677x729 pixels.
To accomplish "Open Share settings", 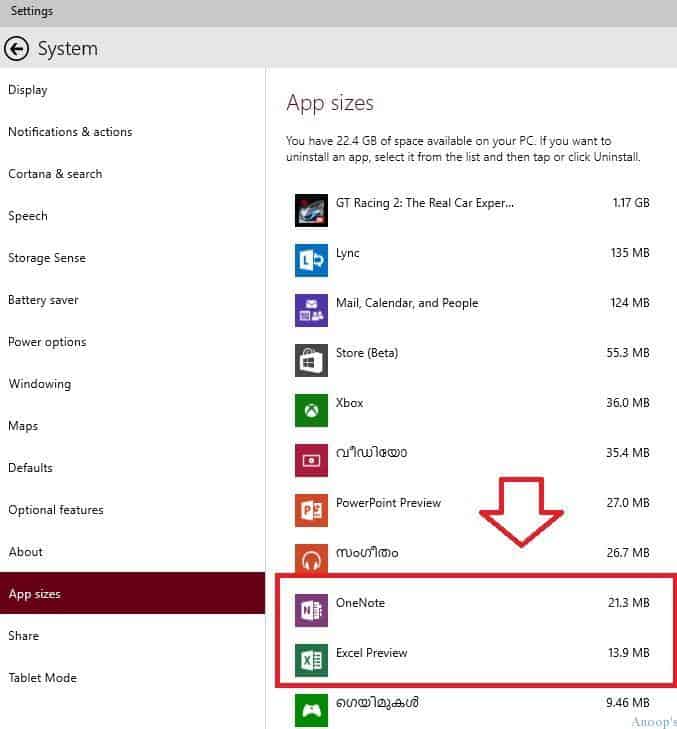I will point(133,636).
